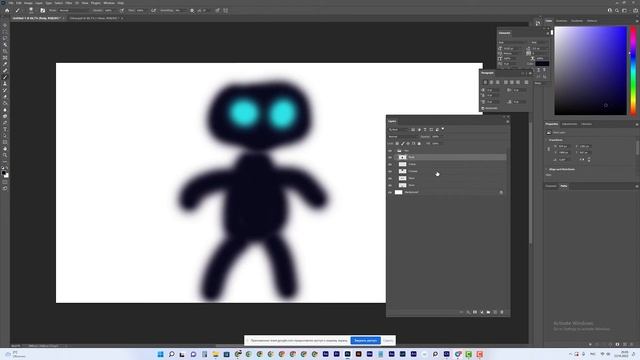Viewport: 640px width, 360px height.
Task: Open the Filter menu
Action: [69, 3]
